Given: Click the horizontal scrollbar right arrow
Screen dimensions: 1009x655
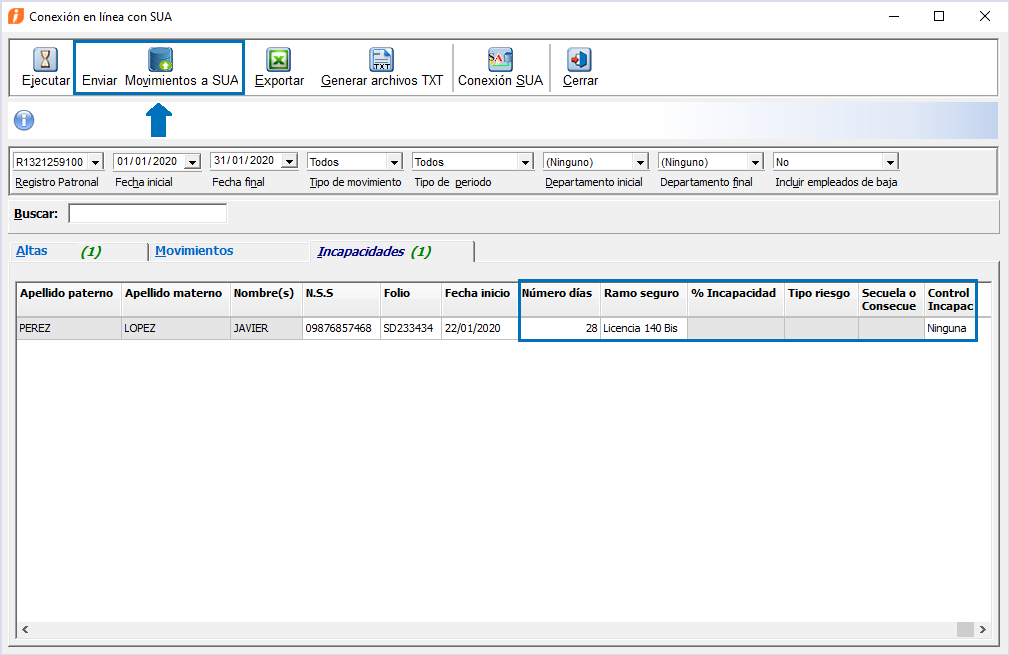Looking at the screenshot, I should click(983, 629).
